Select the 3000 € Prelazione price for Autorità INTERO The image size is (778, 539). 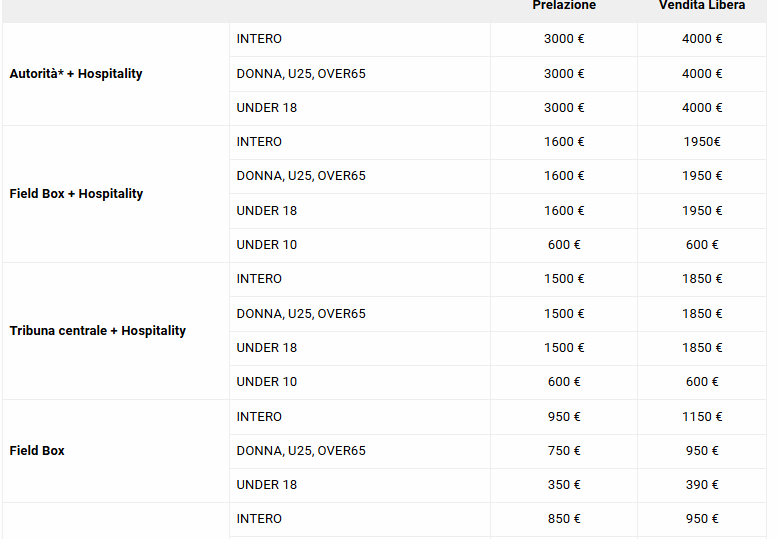point(564,39)
